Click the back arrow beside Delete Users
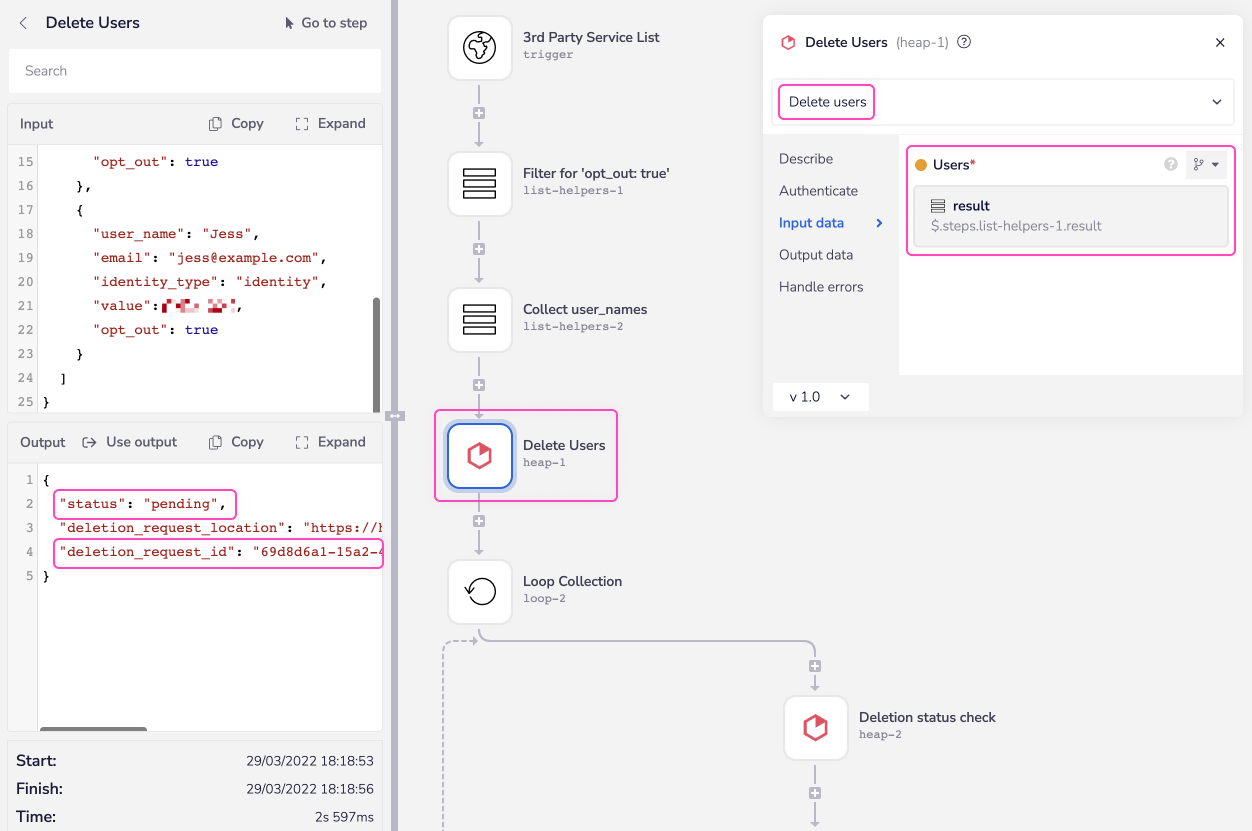The height and width of the screenshot is (831, 1252). 24,23
